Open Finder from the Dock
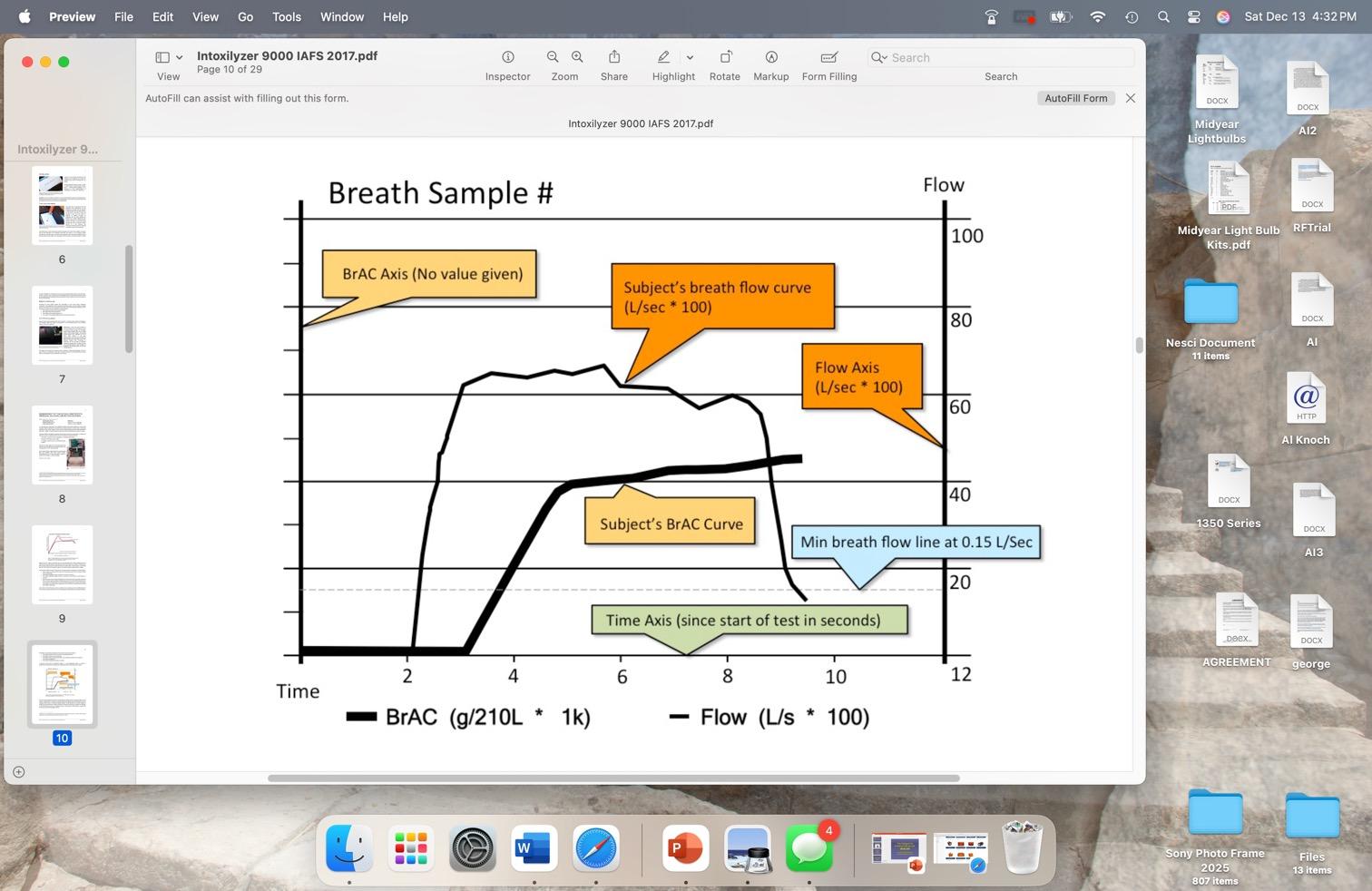The image size is (1372, 891). pos(349,848)
